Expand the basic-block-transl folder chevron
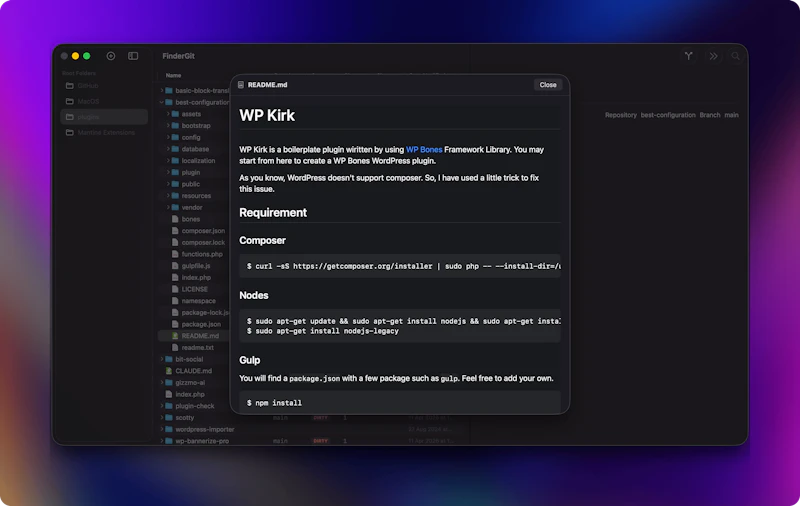The height and width of the screenshot is (506, 800). point(162,91)
